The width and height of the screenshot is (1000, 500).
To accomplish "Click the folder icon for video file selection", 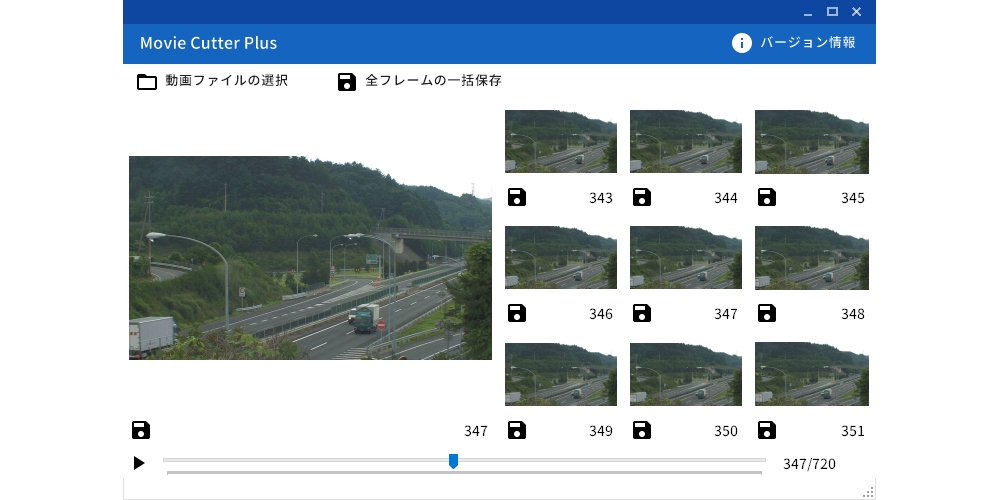I will pos(147,82).
